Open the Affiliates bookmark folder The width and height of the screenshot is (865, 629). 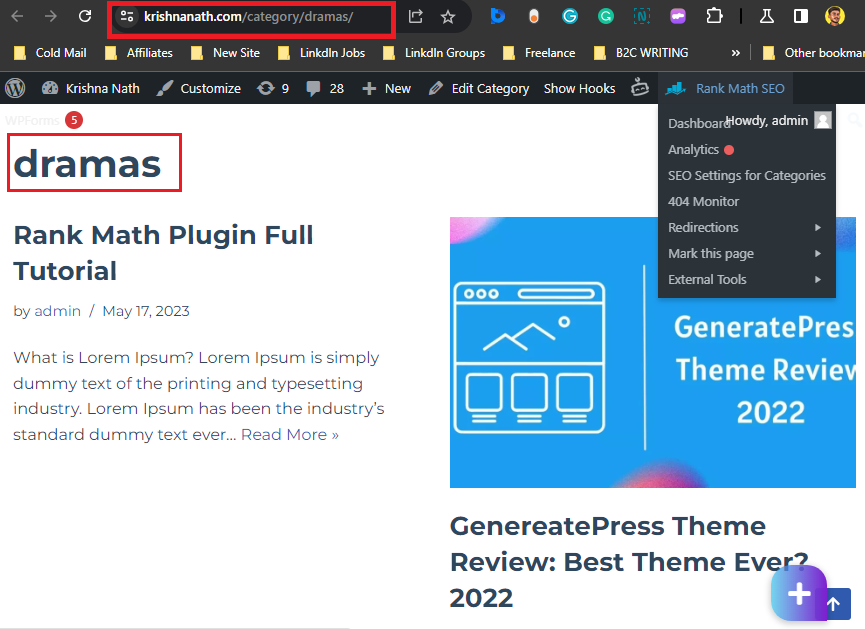tap(138, 53)
